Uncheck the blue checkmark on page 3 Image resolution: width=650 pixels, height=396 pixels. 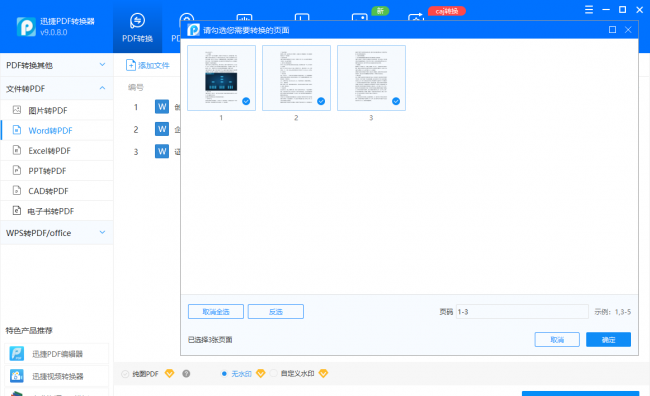click(x=396, y=101)
